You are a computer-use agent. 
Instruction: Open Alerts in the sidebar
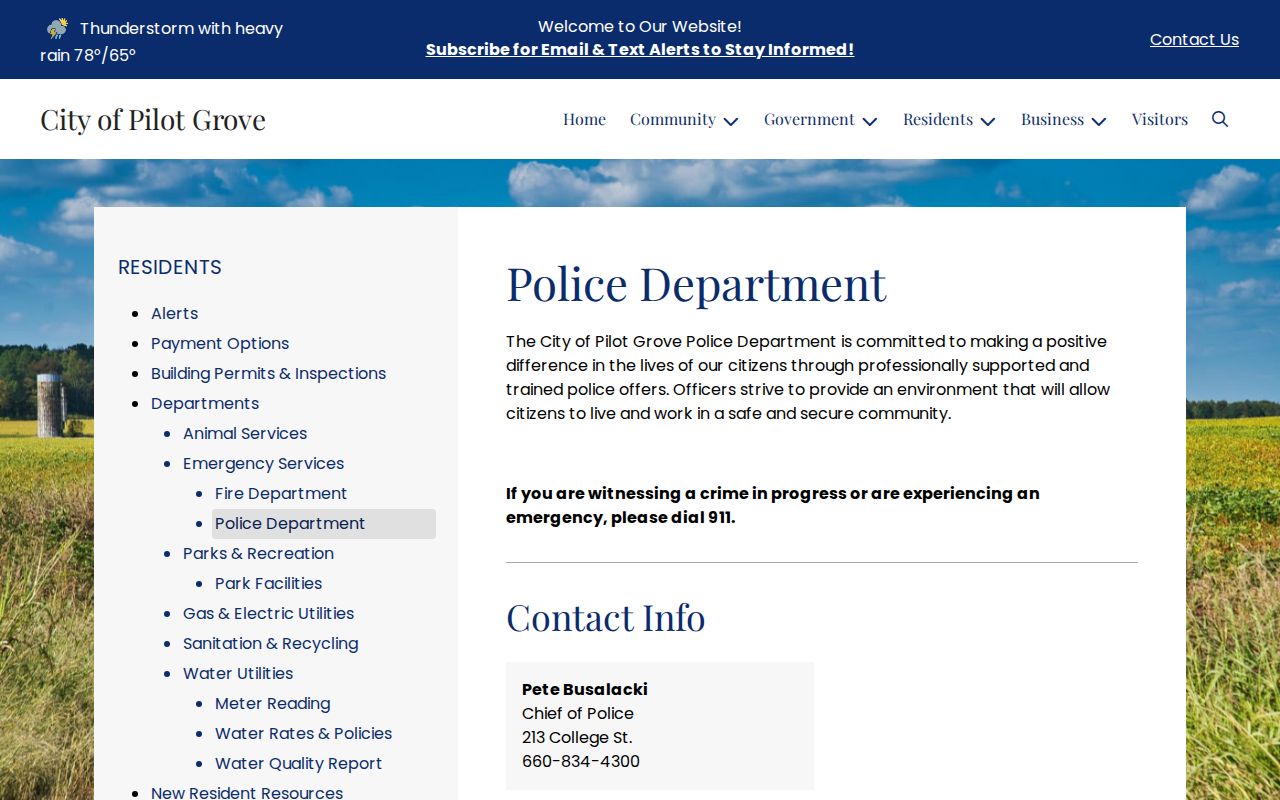tap(175, 313)
